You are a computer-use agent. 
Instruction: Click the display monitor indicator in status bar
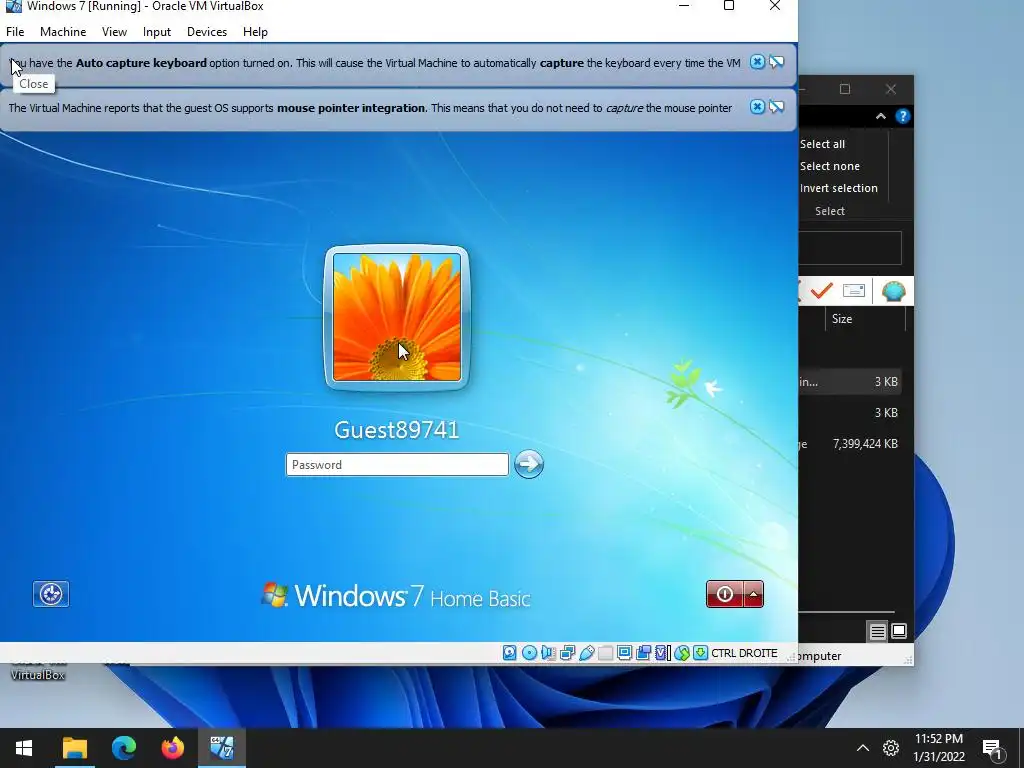(x=624, y=653)
